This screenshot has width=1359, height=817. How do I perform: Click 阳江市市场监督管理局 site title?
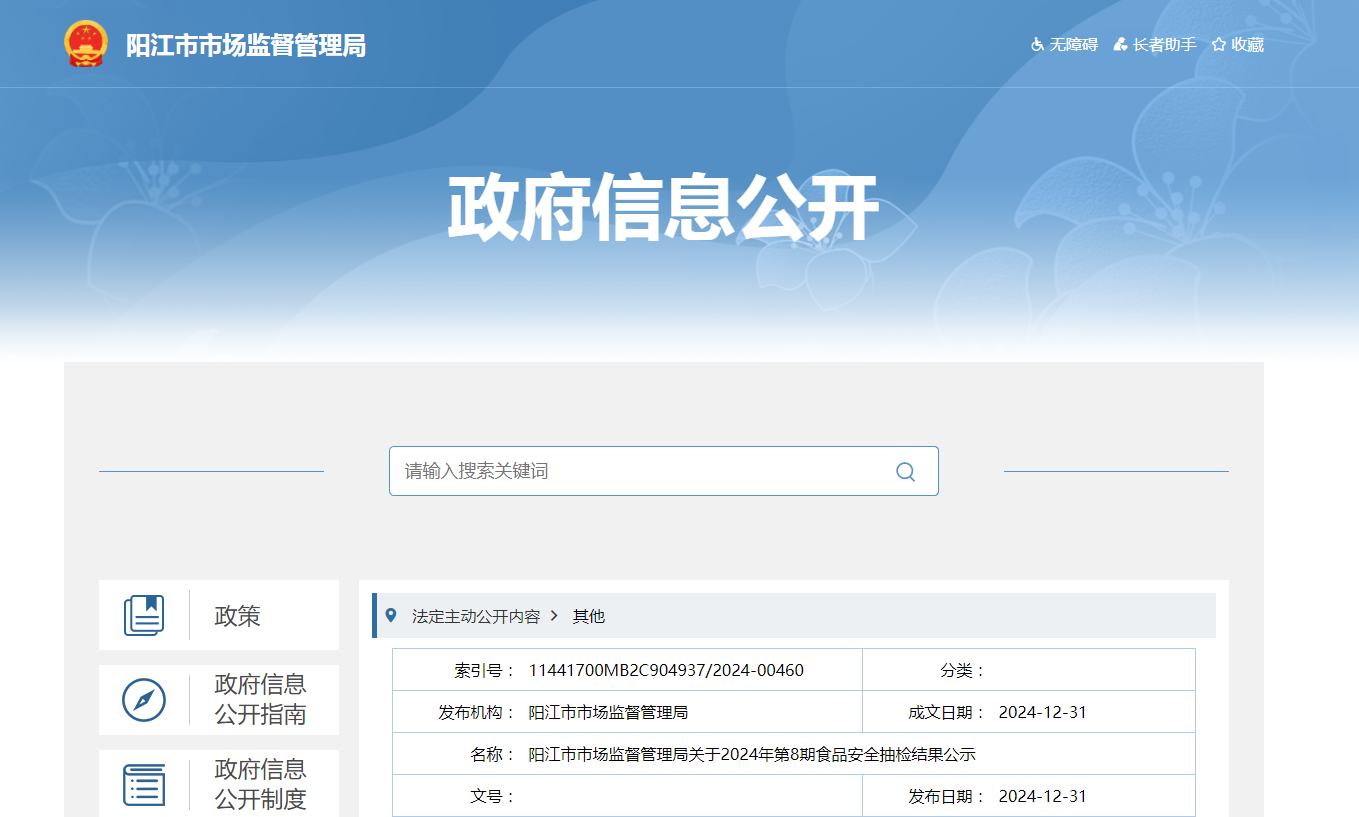point(246,46)
